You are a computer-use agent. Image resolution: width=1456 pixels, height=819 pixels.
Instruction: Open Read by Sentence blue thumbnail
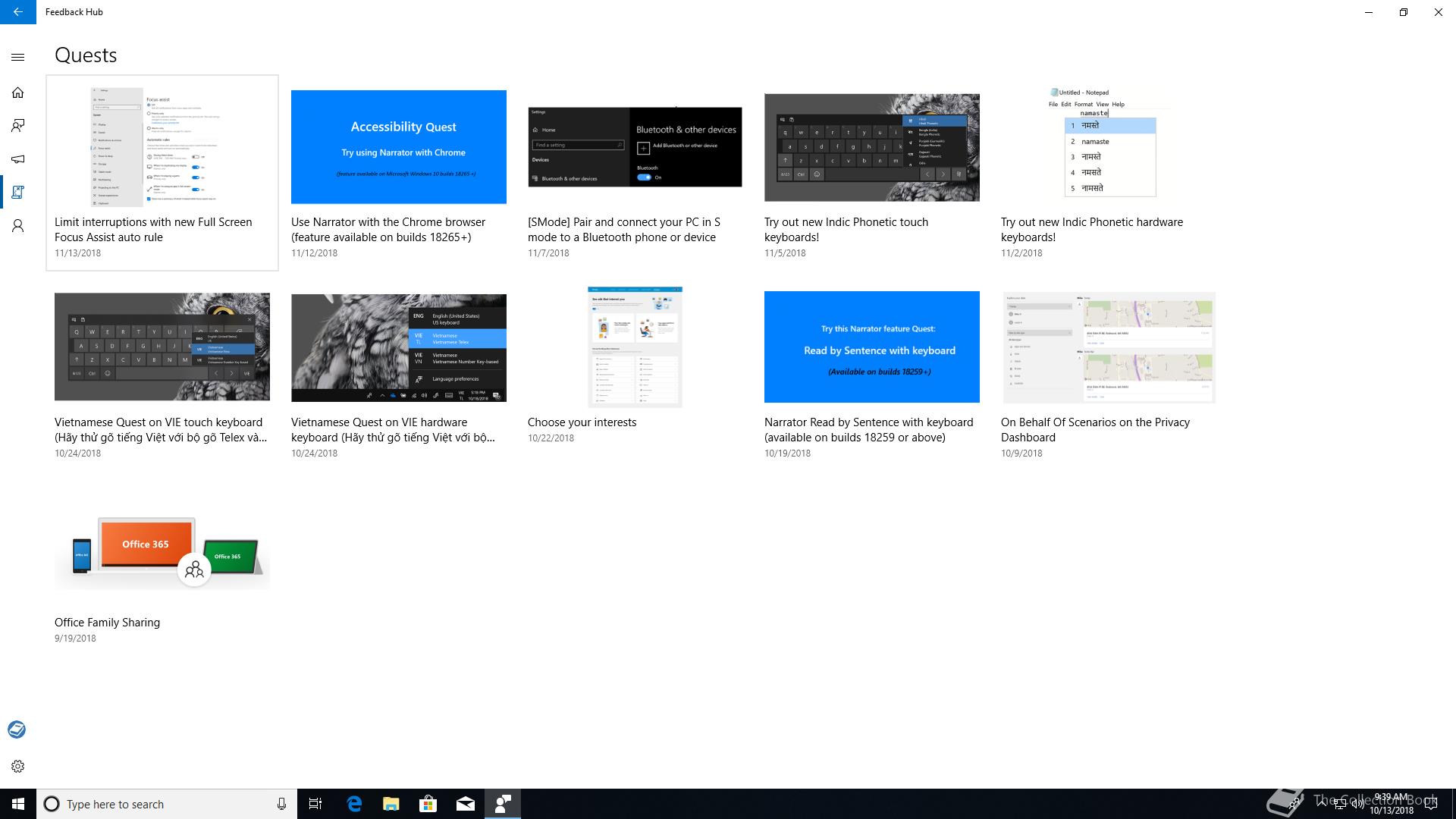872,347
